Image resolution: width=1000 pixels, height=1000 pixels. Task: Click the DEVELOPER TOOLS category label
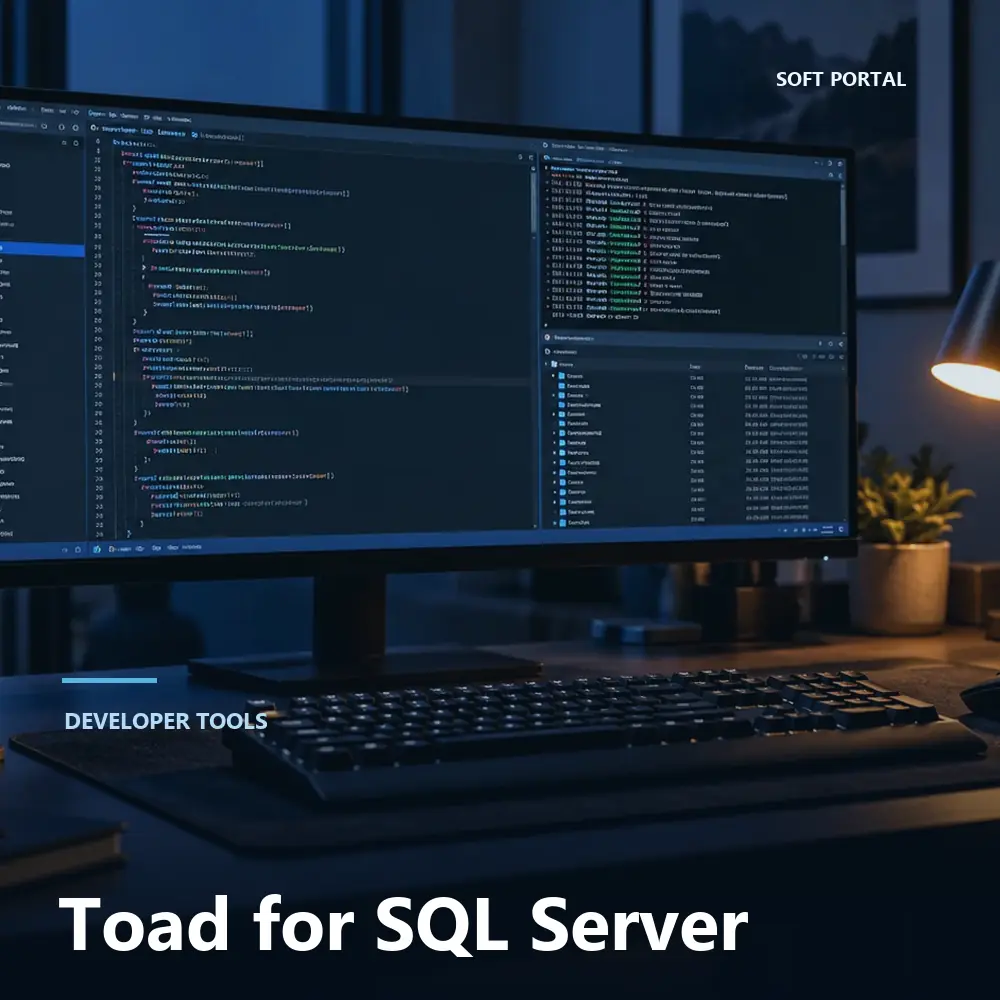click(166, 721)
